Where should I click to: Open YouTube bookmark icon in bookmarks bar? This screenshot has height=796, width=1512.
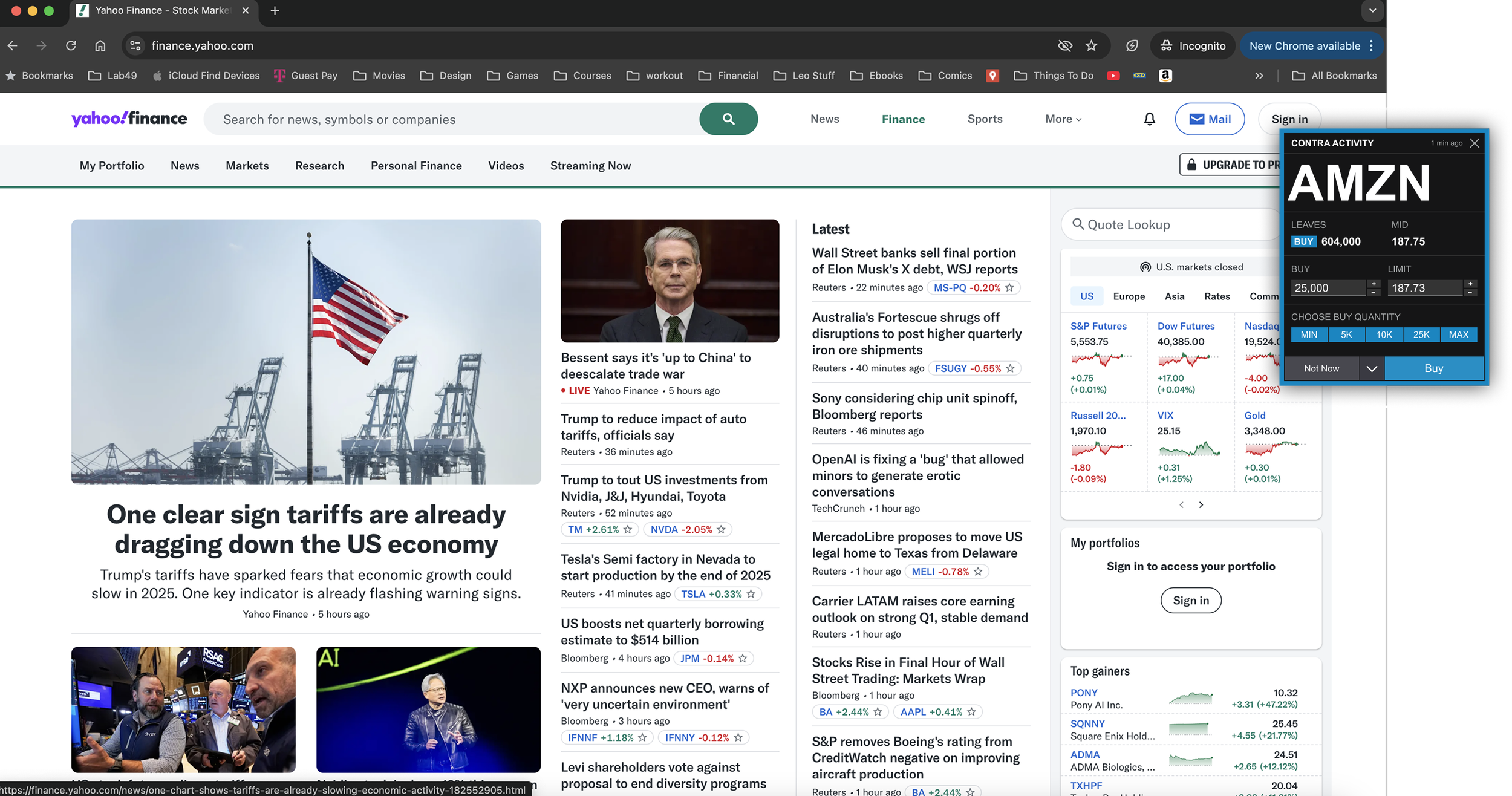1113,76
